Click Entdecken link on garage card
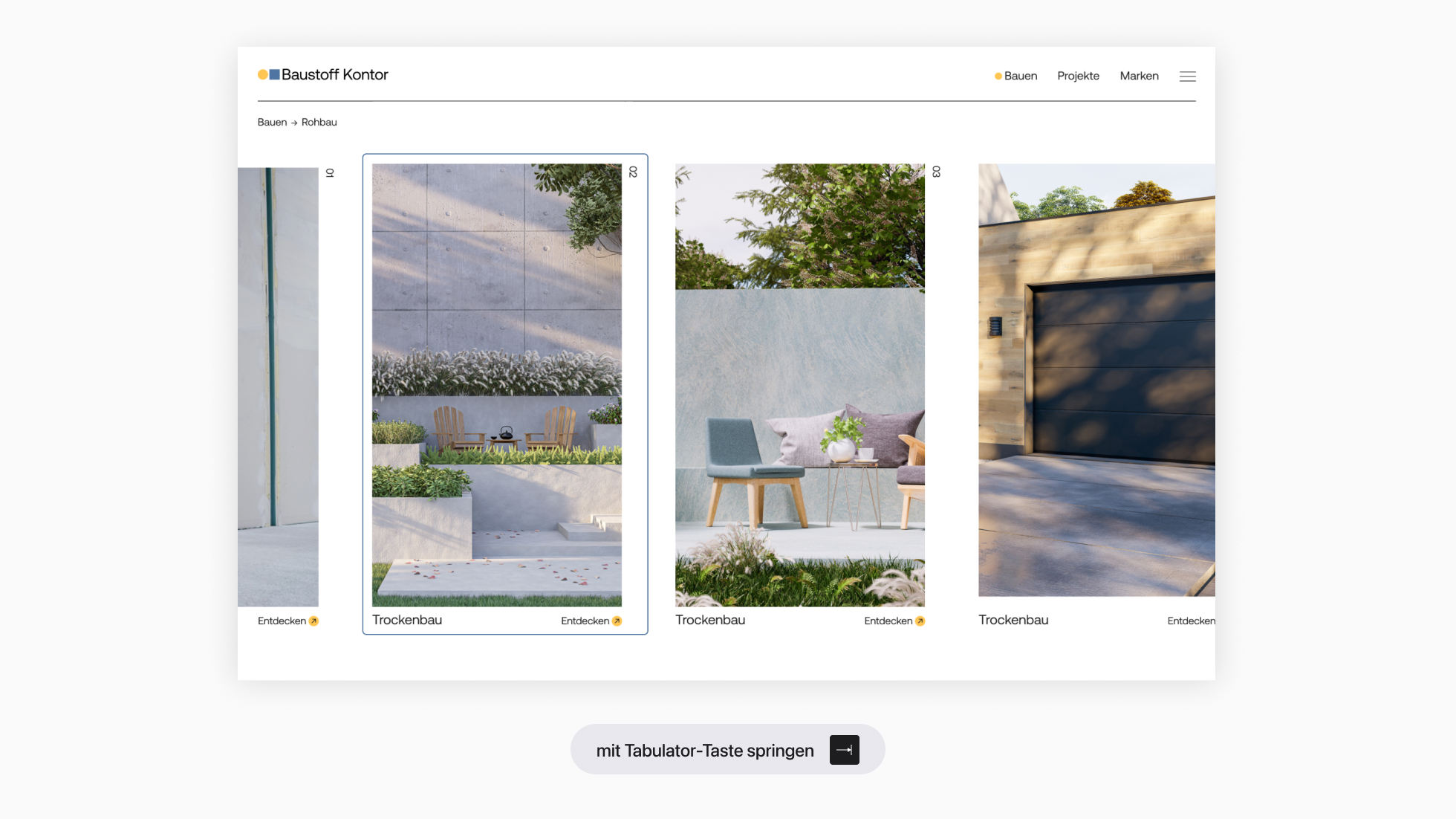Viewport: 1456px width, 819px height. pos(1190,621)
